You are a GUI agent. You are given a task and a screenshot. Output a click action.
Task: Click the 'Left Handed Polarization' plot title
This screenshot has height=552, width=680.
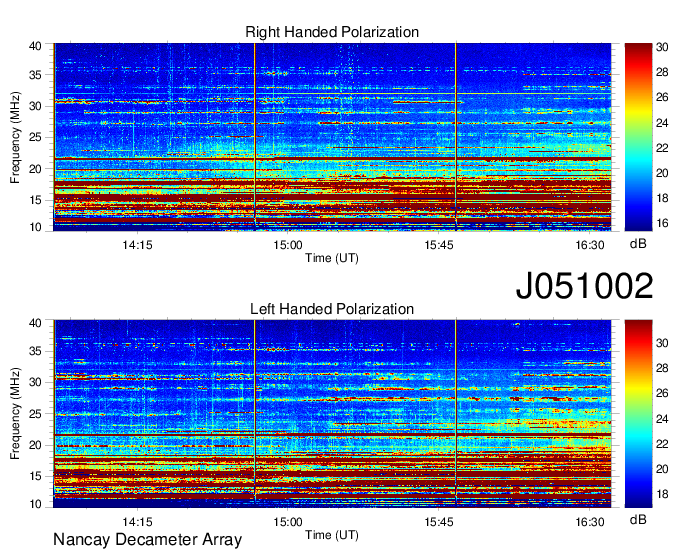(x=332, y=309)
